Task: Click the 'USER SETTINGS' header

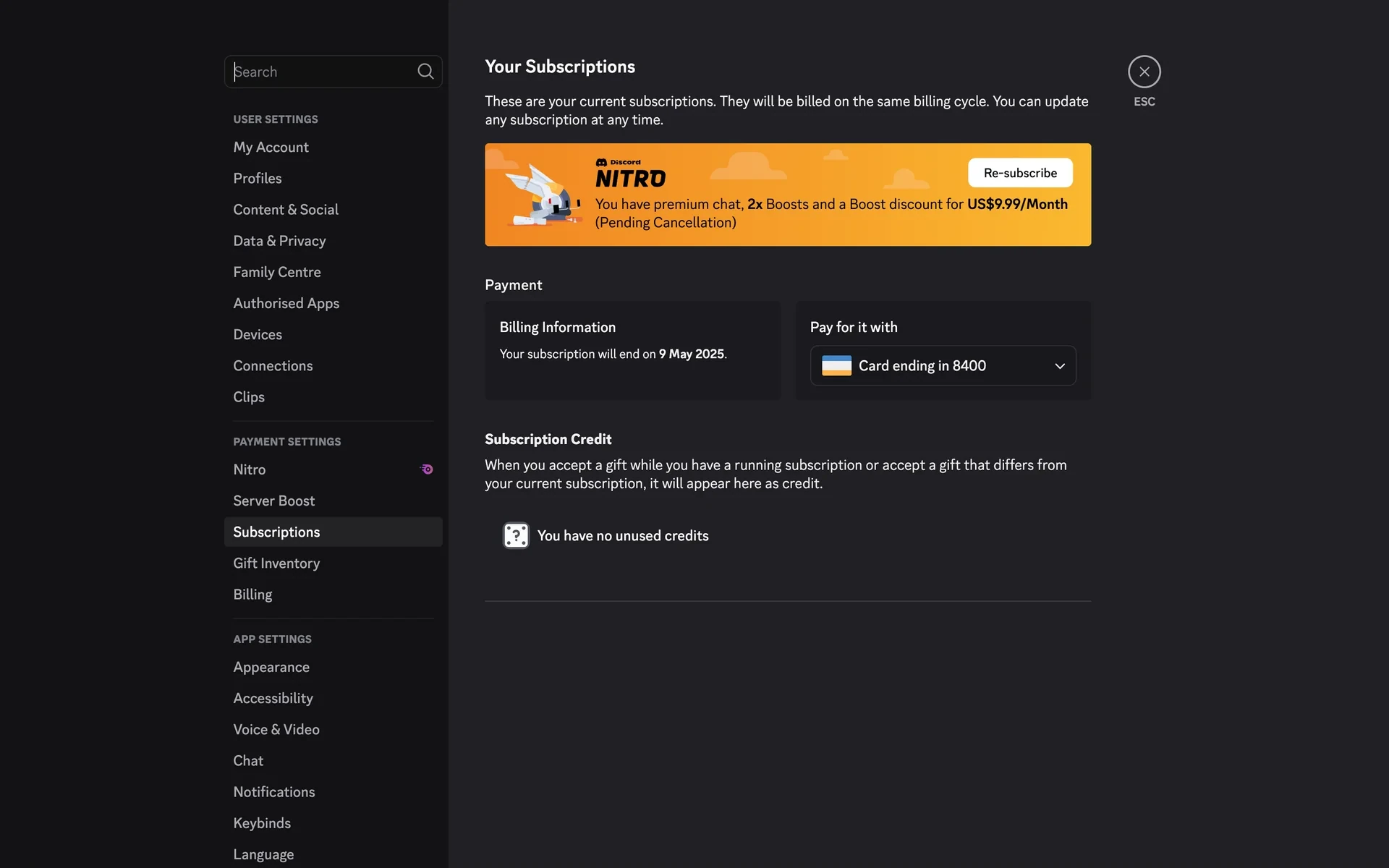Action: 276,119
